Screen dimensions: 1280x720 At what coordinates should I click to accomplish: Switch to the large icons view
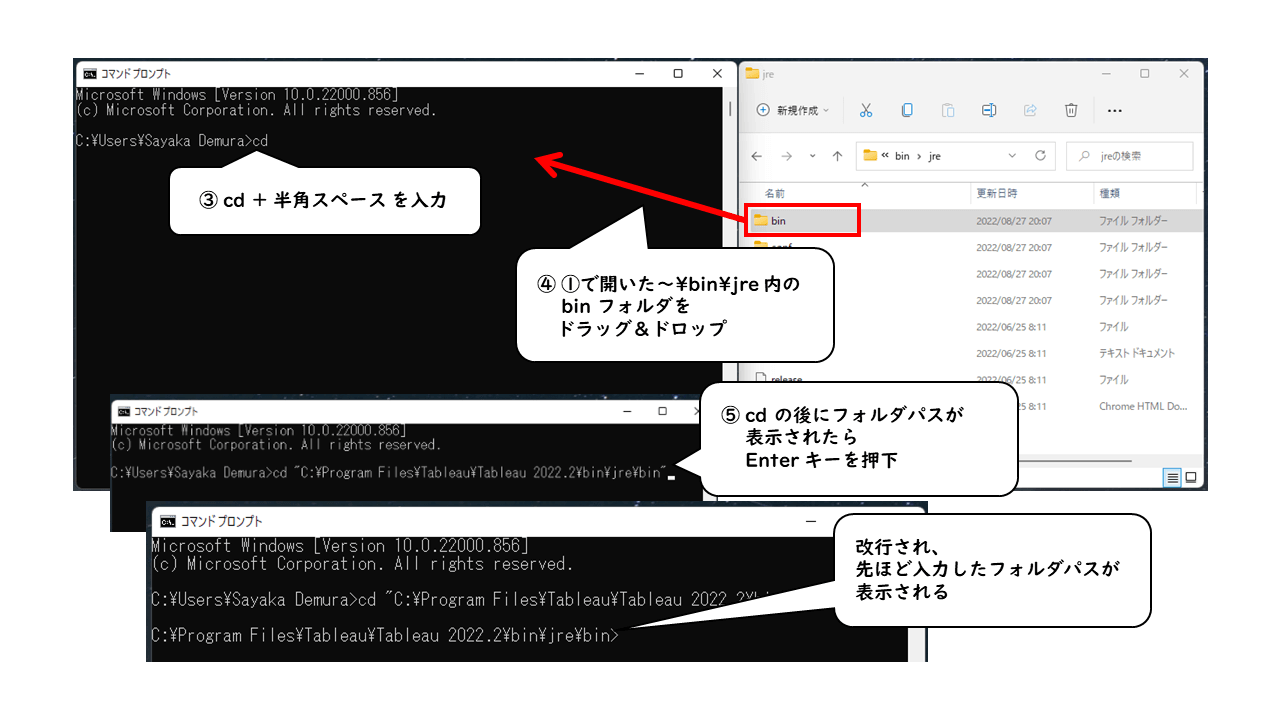pos(1190,478)
